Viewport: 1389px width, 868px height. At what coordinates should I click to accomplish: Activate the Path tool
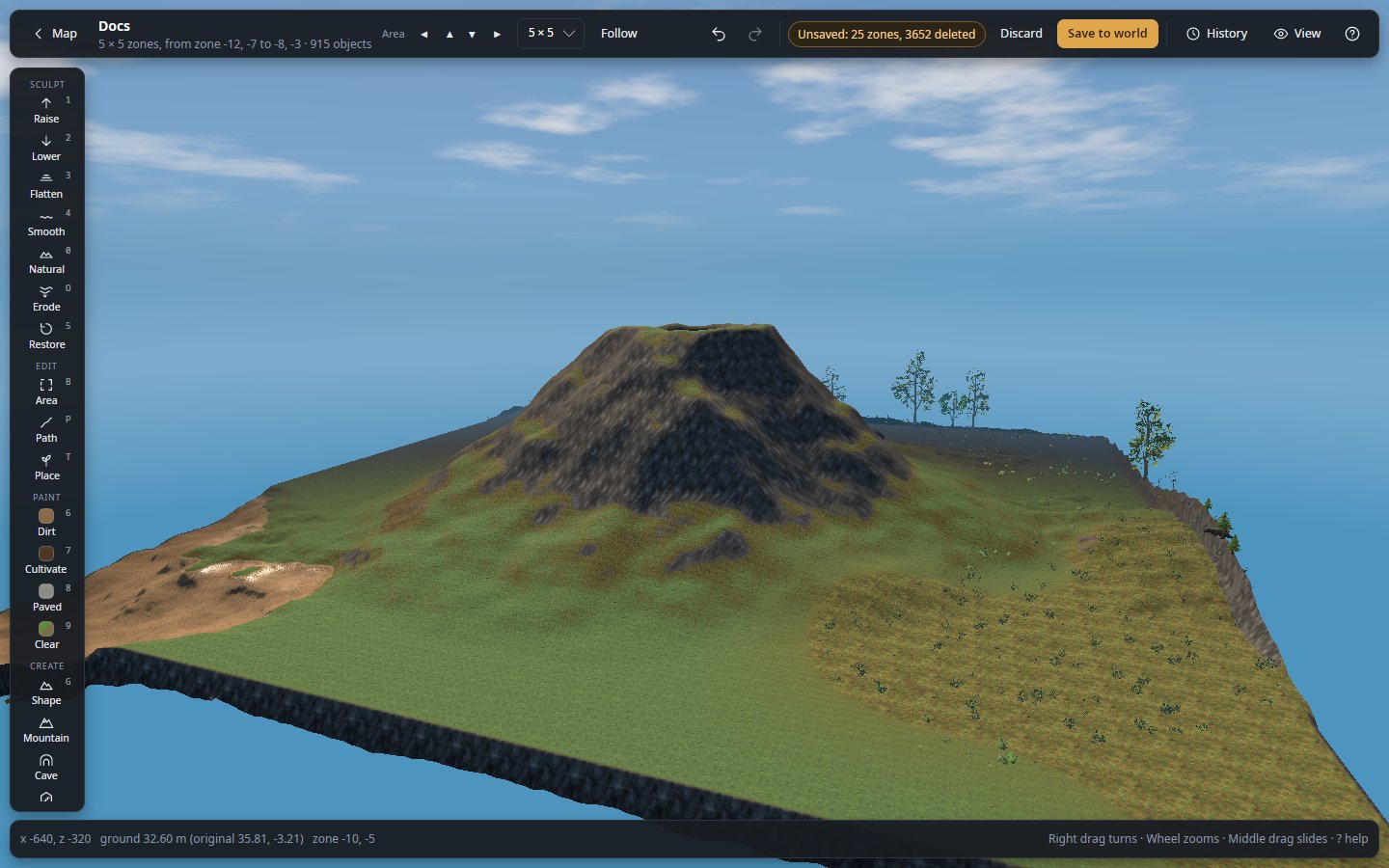46,429
